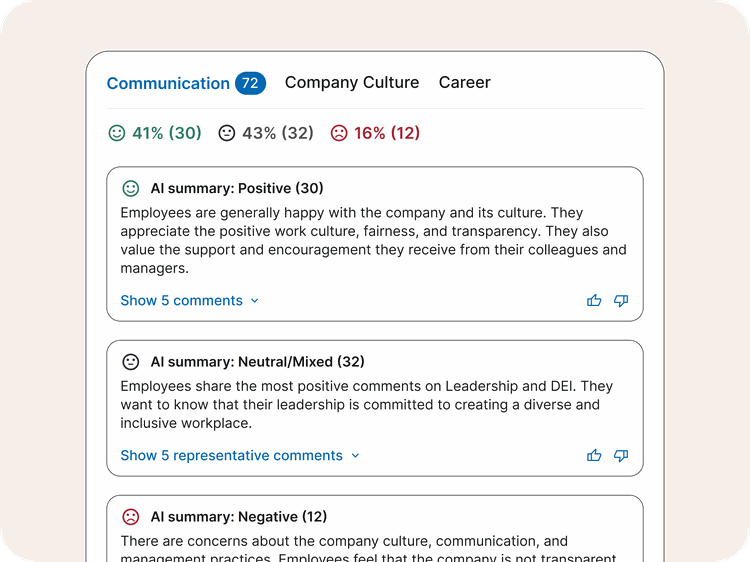This screenshot has height=562, width=750.
Task: Click neutral face icon in Neutral/Mixed card
Action: click(x=131, y=362)
